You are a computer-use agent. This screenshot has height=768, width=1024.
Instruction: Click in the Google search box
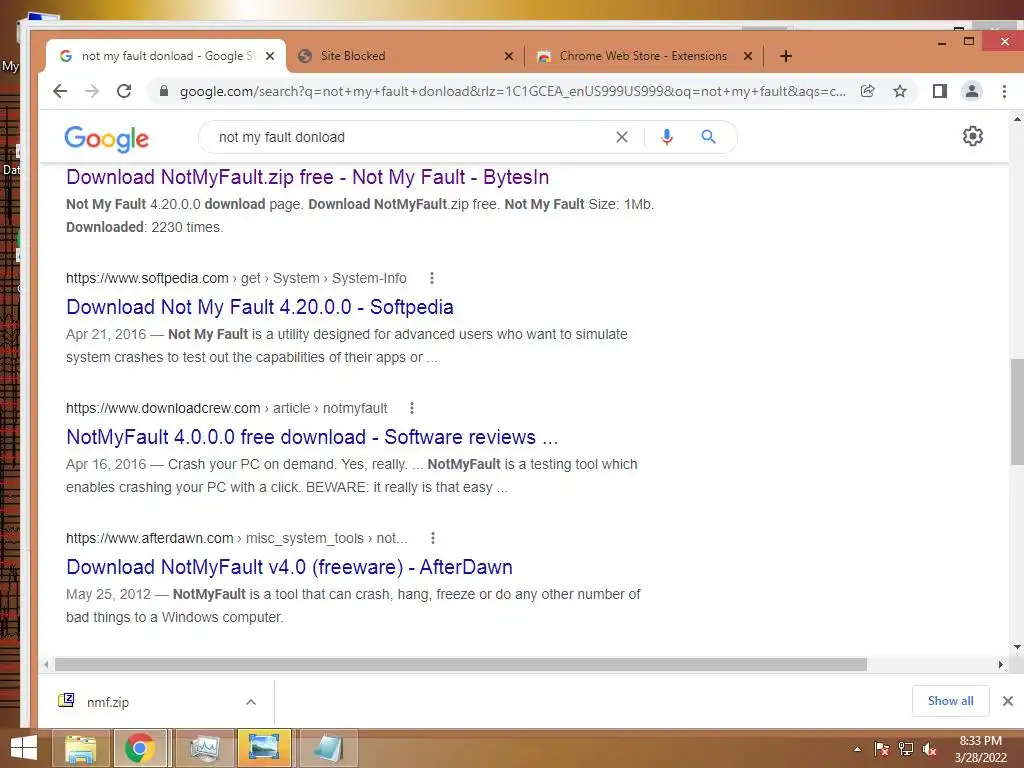click(x=411, y=137)
